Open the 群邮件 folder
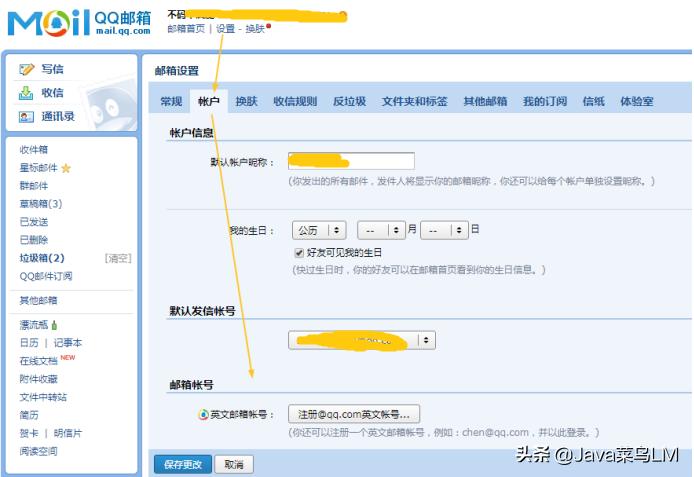Screen dimensions: 694x477 pos(34,186)
